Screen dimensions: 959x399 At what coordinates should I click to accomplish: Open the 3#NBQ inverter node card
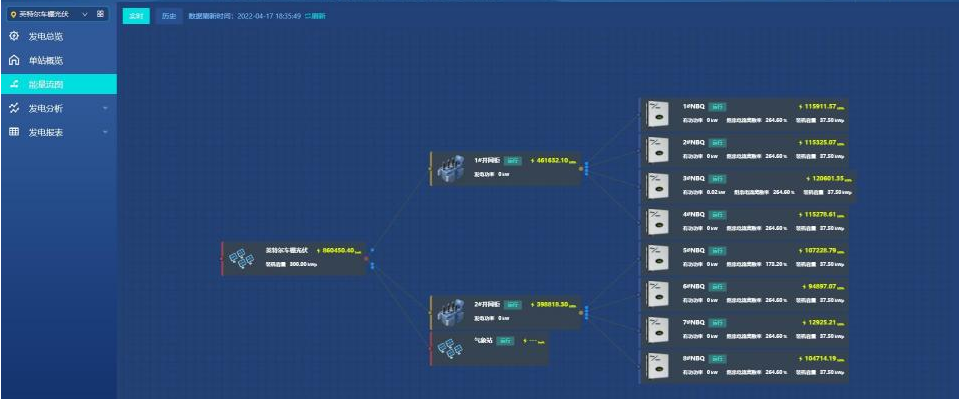[747, 186]
